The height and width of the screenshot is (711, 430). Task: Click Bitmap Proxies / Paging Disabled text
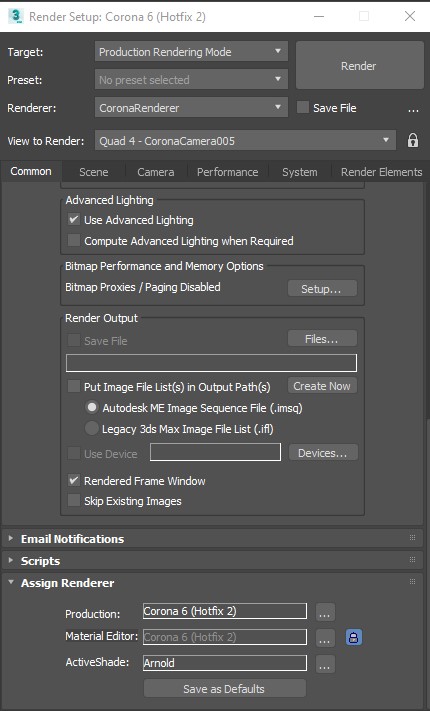click(143, 287)
